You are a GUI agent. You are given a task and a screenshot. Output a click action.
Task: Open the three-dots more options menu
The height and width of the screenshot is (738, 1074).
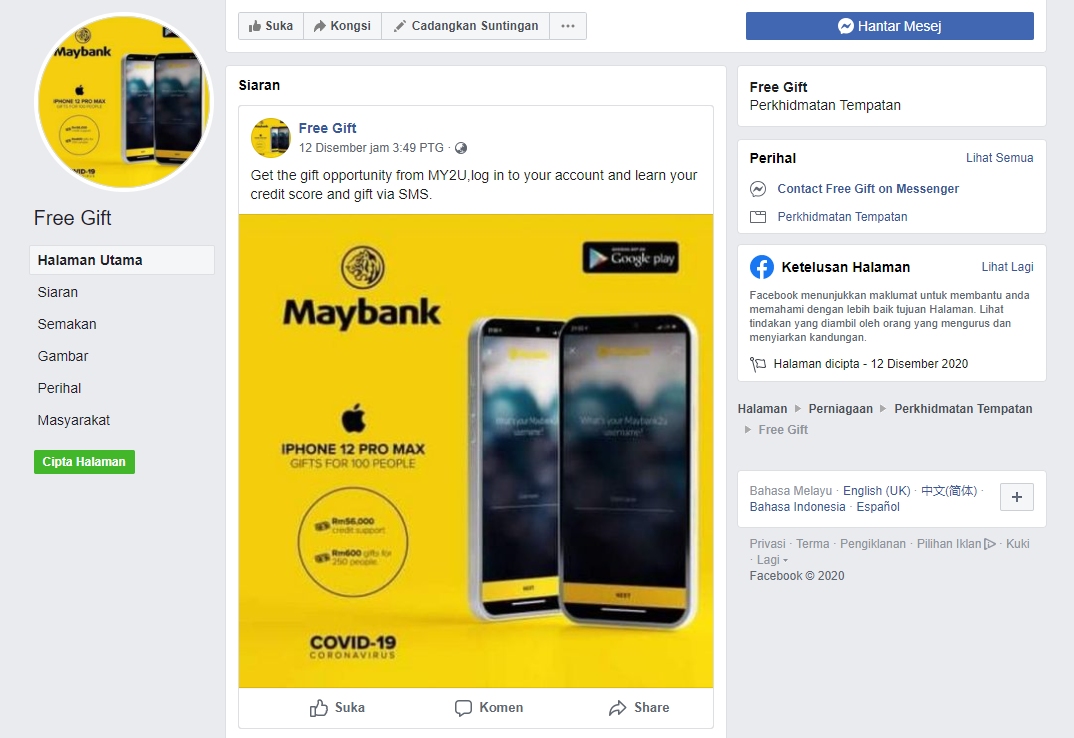(568, 26)
